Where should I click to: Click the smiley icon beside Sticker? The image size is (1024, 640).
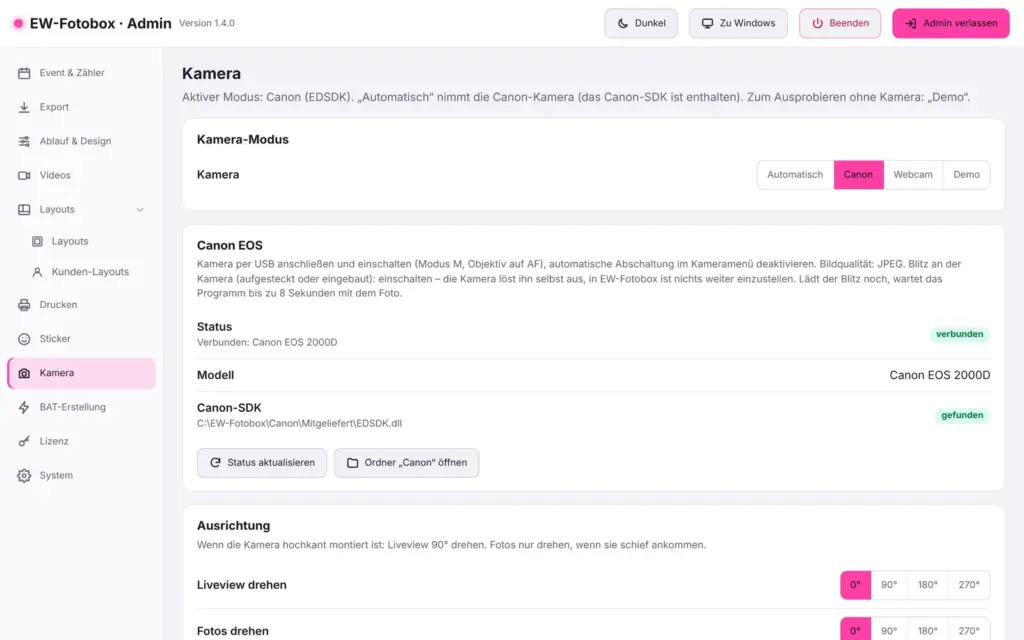24,339
